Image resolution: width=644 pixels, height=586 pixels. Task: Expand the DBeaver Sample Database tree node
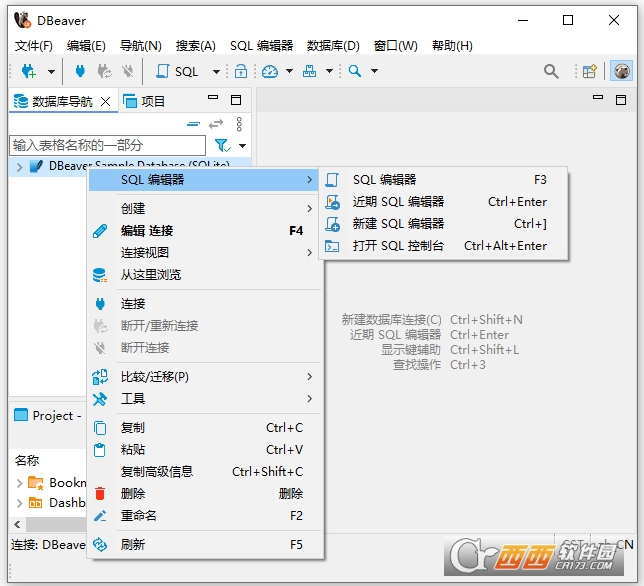coord(19,167)
